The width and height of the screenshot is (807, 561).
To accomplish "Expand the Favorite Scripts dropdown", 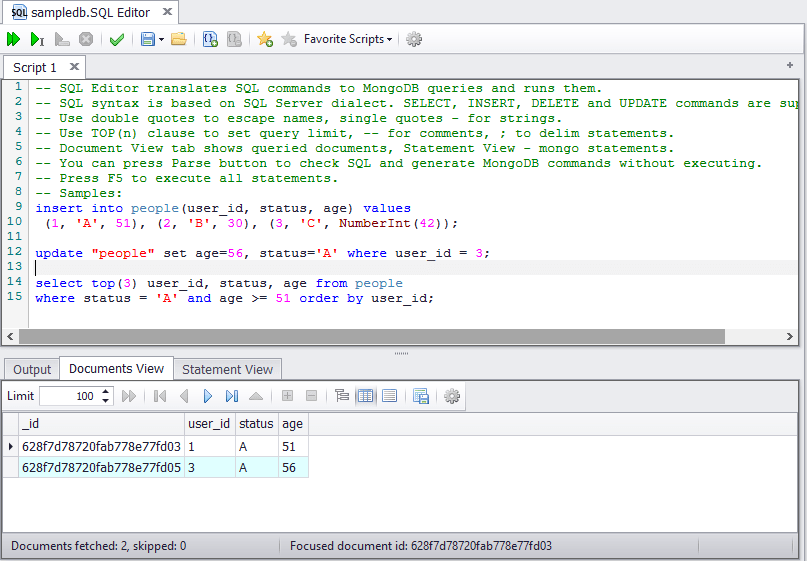I will [x=348, y=39].
